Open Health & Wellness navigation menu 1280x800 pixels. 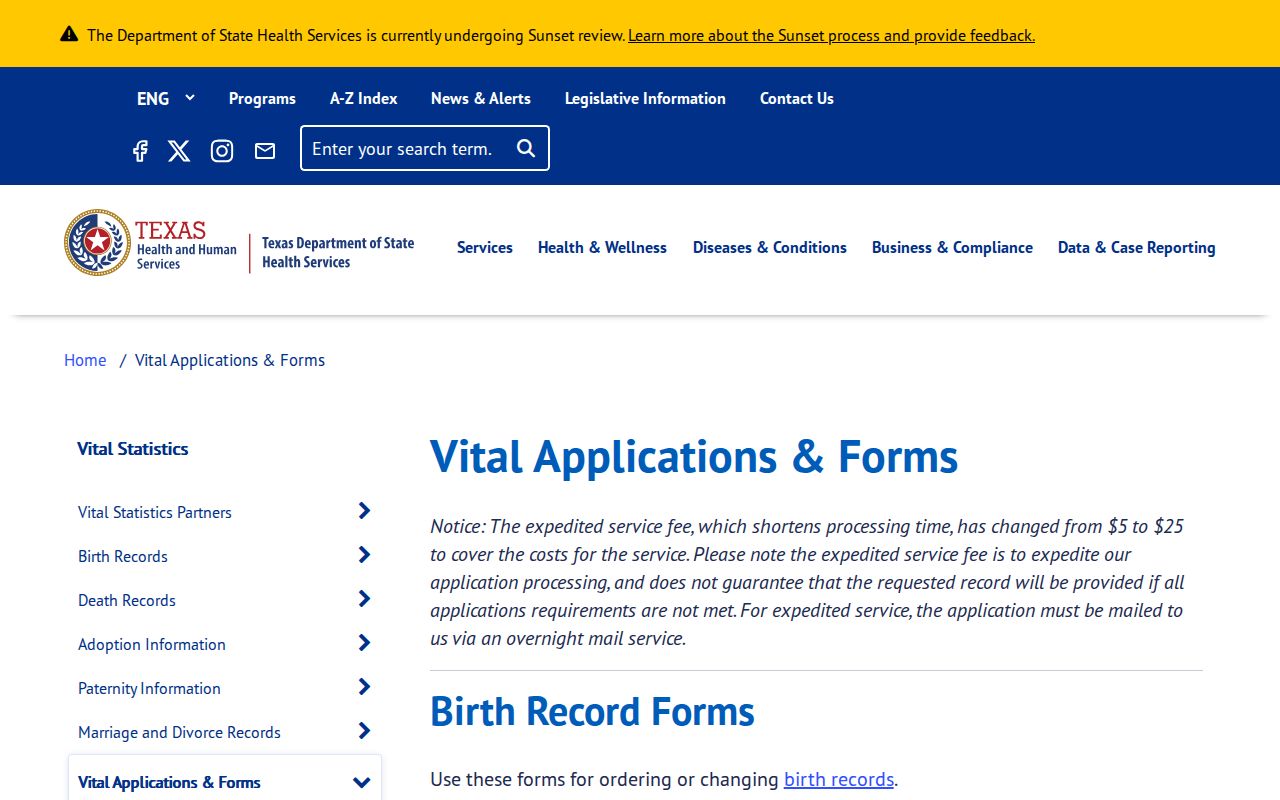602,247
